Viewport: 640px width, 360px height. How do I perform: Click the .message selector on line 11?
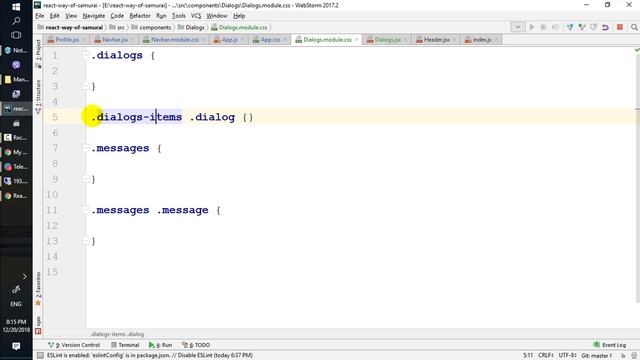183,210
